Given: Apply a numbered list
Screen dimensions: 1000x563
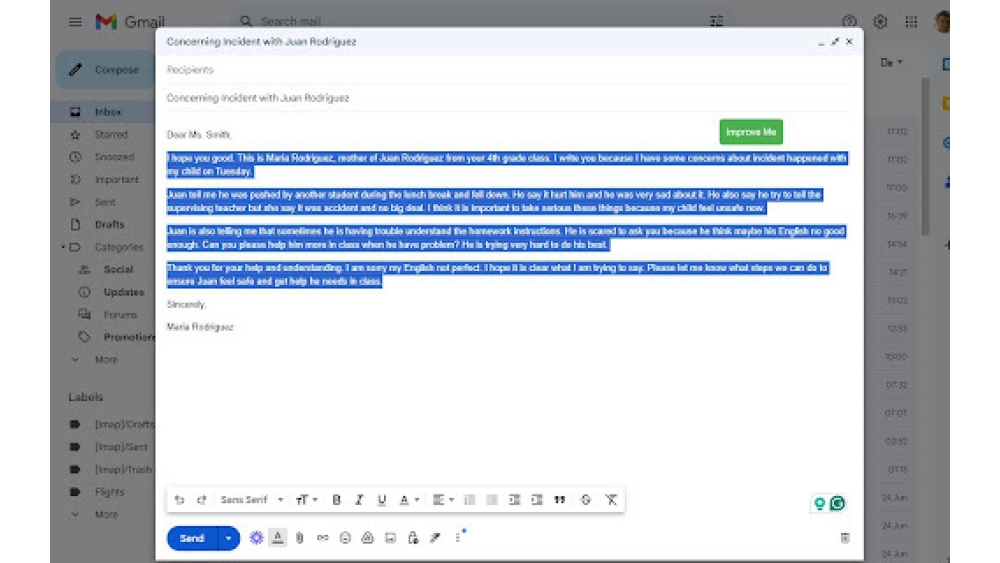Looking at the screenshot, I should (469, 500).
